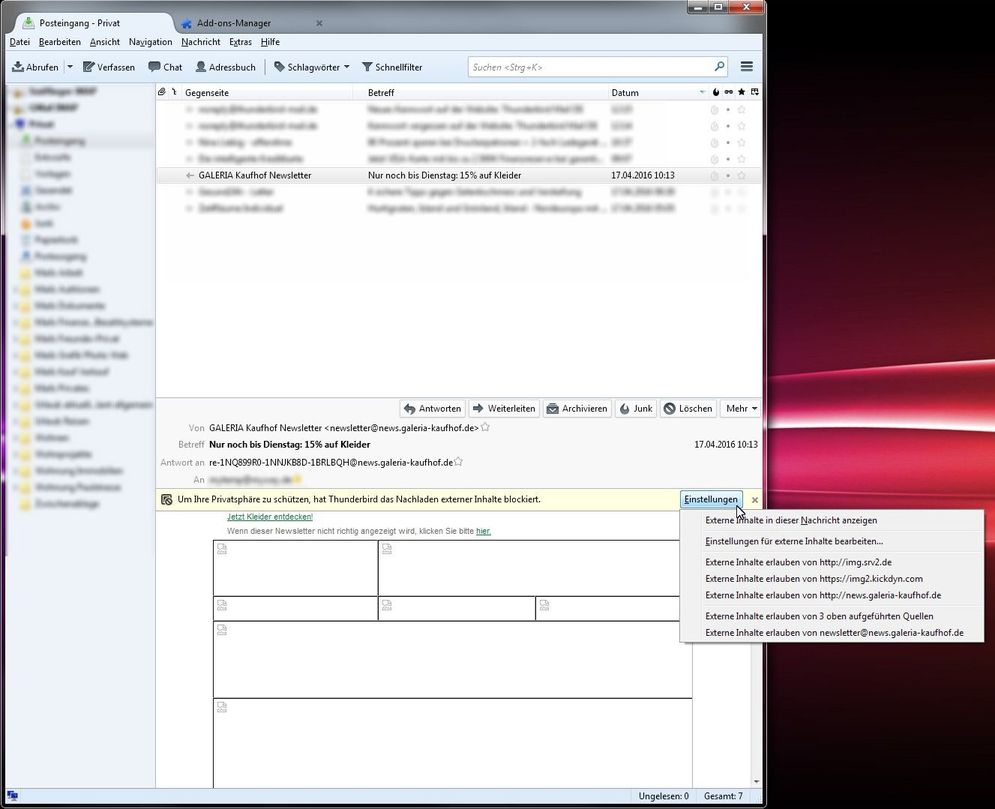This screenshot has height=809, width=995.
Task: Expand the Schlagwörter tags dropdown
Action: point(312,67)
